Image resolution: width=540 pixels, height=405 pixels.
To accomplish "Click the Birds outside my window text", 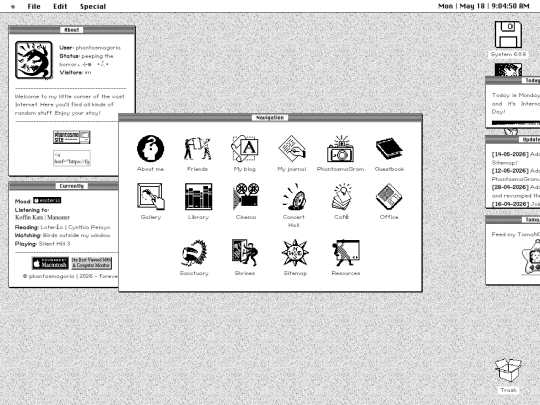I will coord(77,235).
